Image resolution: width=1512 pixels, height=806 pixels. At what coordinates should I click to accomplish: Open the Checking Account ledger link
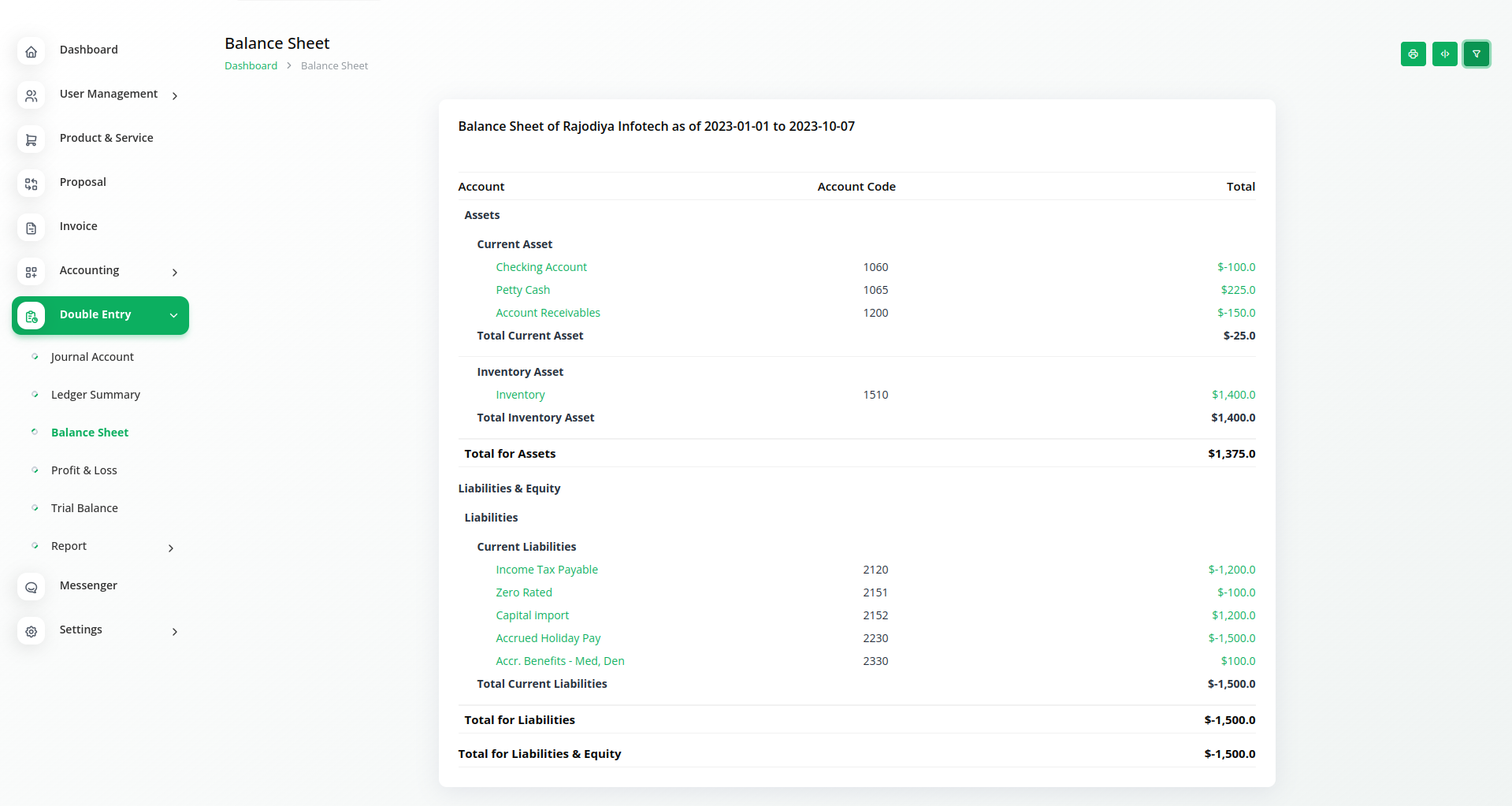(541, 267)
